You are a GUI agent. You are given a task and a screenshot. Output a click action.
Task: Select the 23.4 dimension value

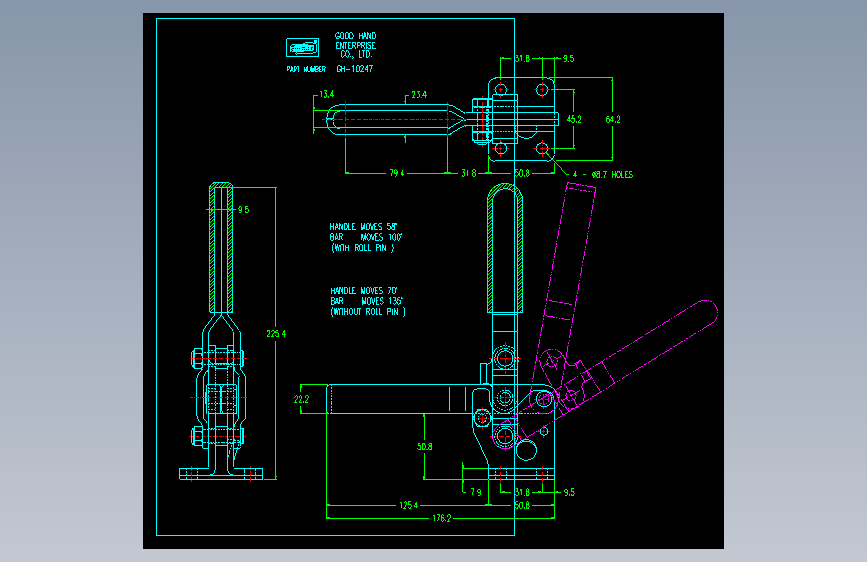[419, 95]
